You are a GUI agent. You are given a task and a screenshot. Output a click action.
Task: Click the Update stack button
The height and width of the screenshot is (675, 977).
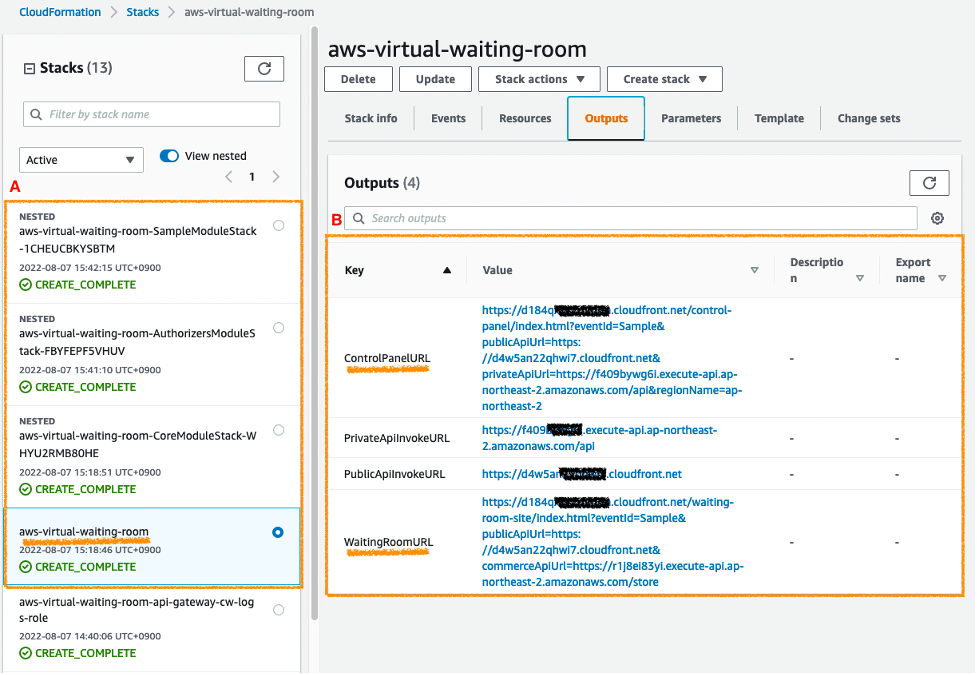coord(436,79)
